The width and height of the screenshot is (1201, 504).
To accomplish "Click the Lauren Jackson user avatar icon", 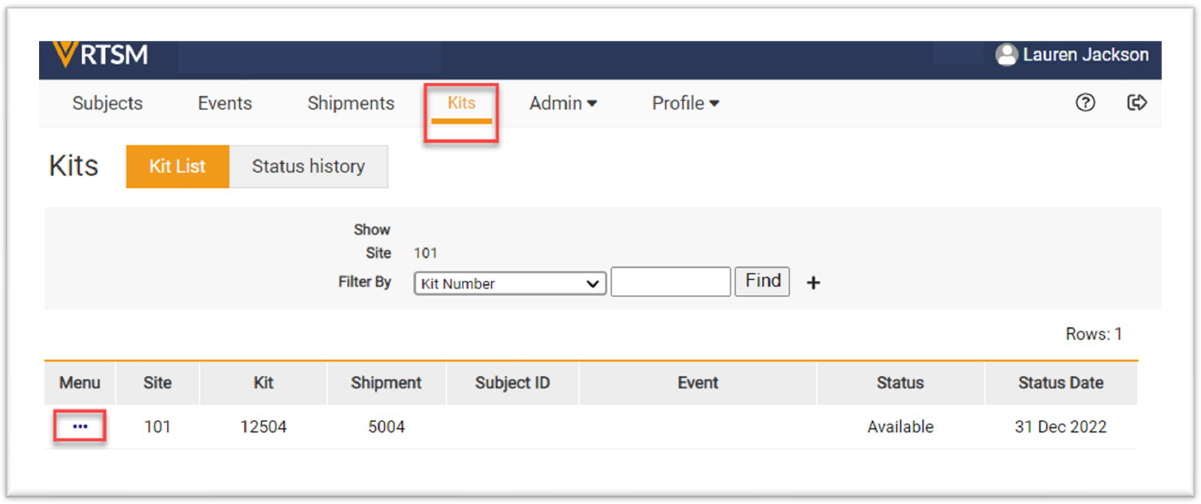I will [x=1006, y=55].
